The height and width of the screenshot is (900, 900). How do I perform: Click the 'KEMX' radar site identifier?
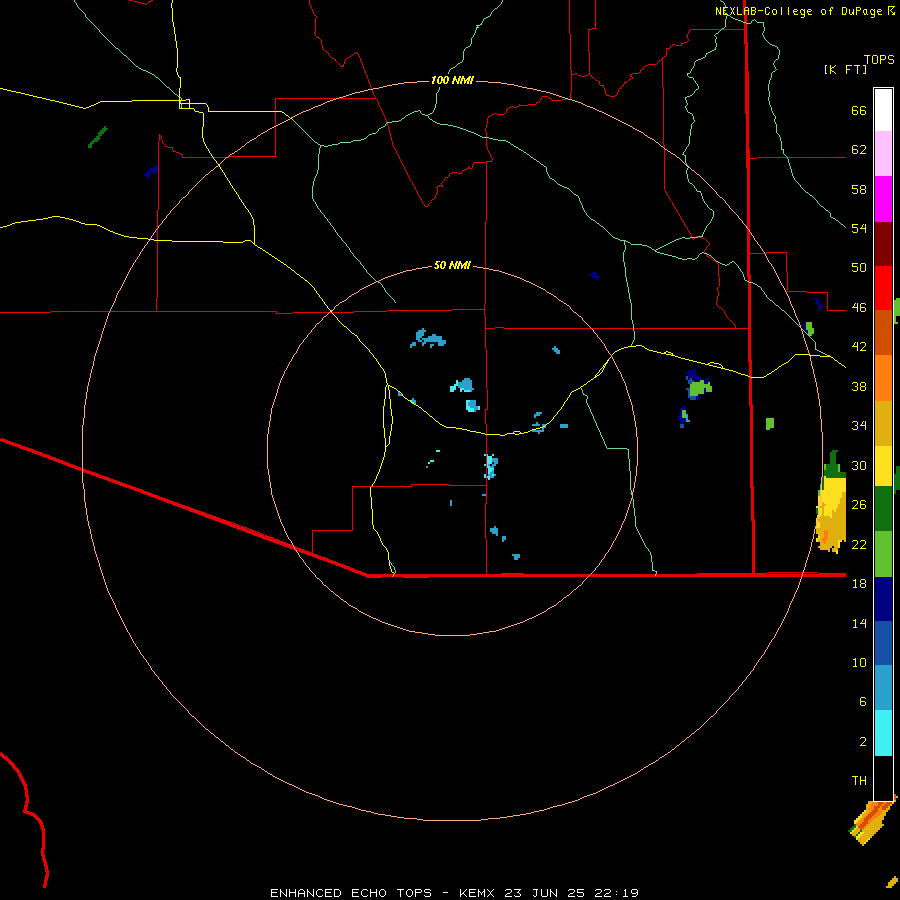click(x=476, y=893)
